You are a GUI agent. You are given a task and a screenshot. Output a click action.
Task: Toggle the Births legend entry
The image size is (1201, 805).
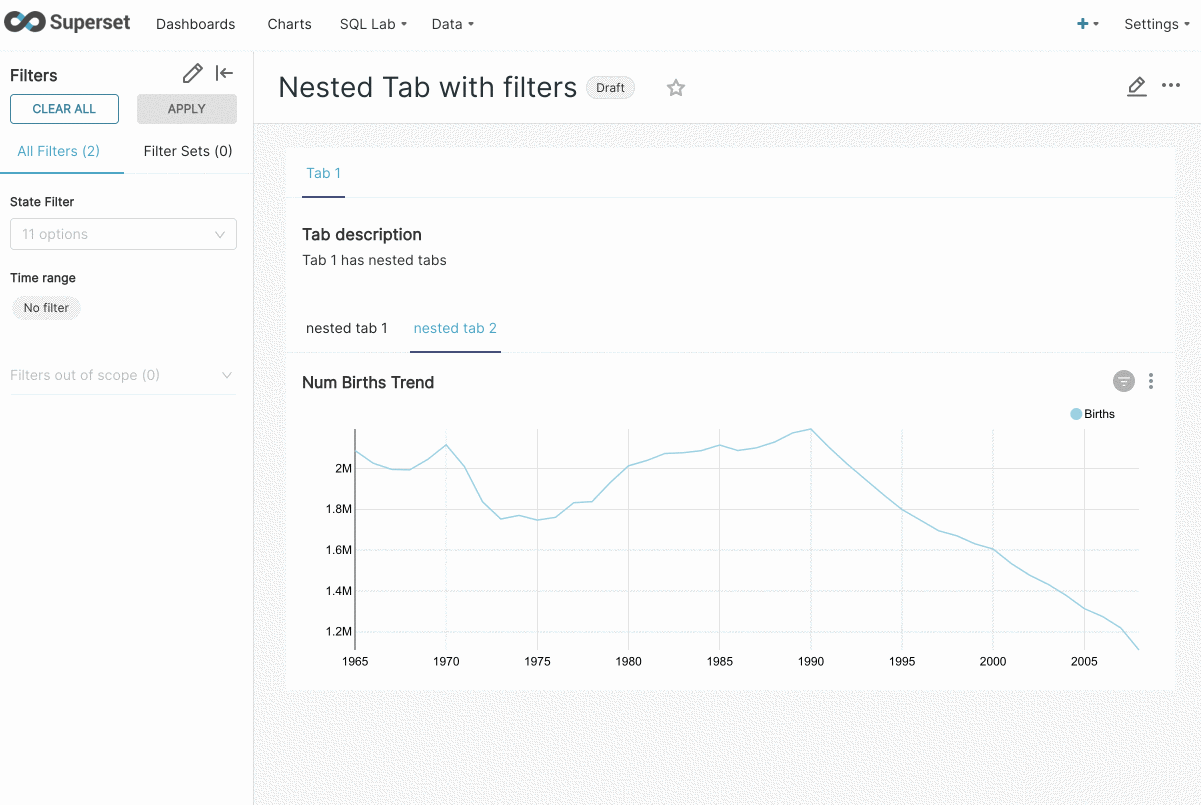(1091, 413)
